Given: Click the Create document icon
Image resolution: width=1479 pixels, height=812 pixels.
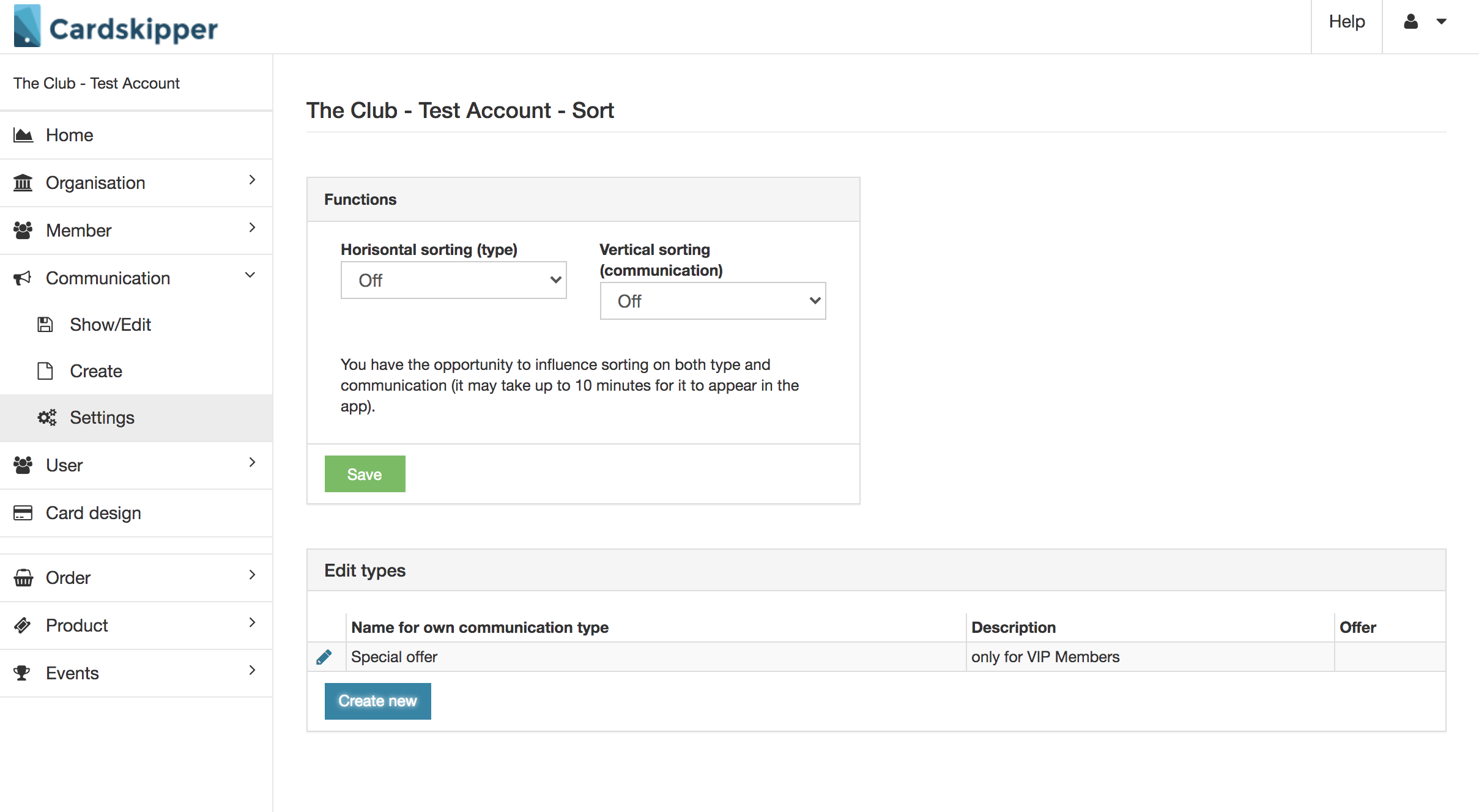Looking at the screenshot, I should 45,371.
